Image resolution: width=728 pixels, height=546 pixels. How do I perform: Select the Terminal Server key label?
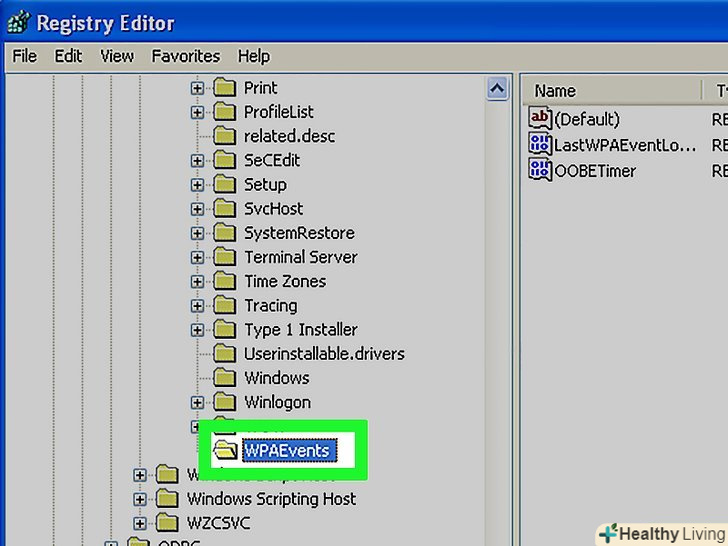pos(301,257)
